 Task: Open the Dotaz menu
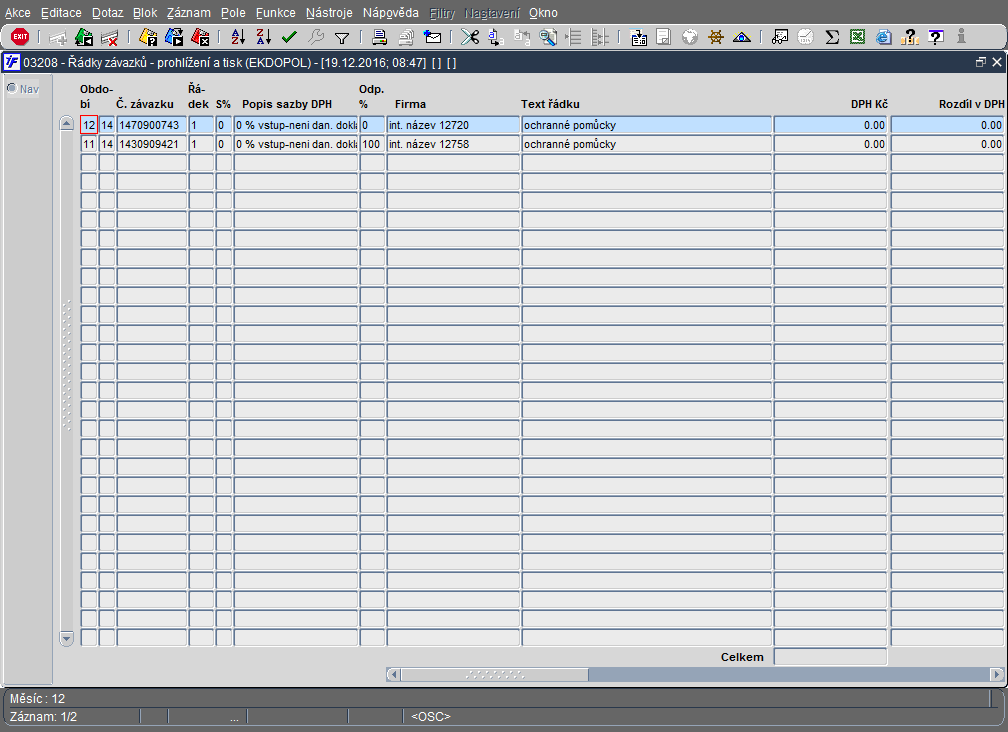[x=107, y=13]
